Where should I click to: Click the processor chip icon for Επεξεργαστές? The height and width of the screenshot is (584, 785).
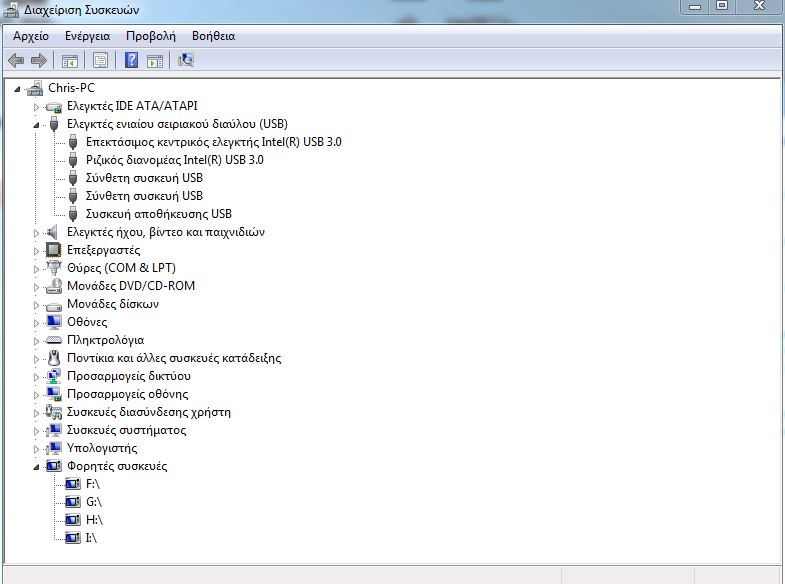click(54, 250)
